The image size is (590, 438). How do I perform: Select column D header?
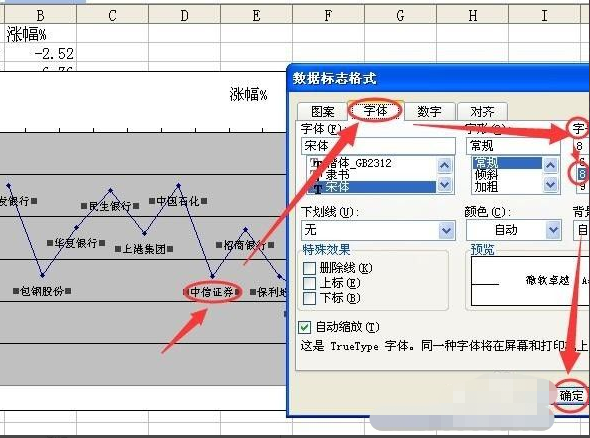point(184,15)
